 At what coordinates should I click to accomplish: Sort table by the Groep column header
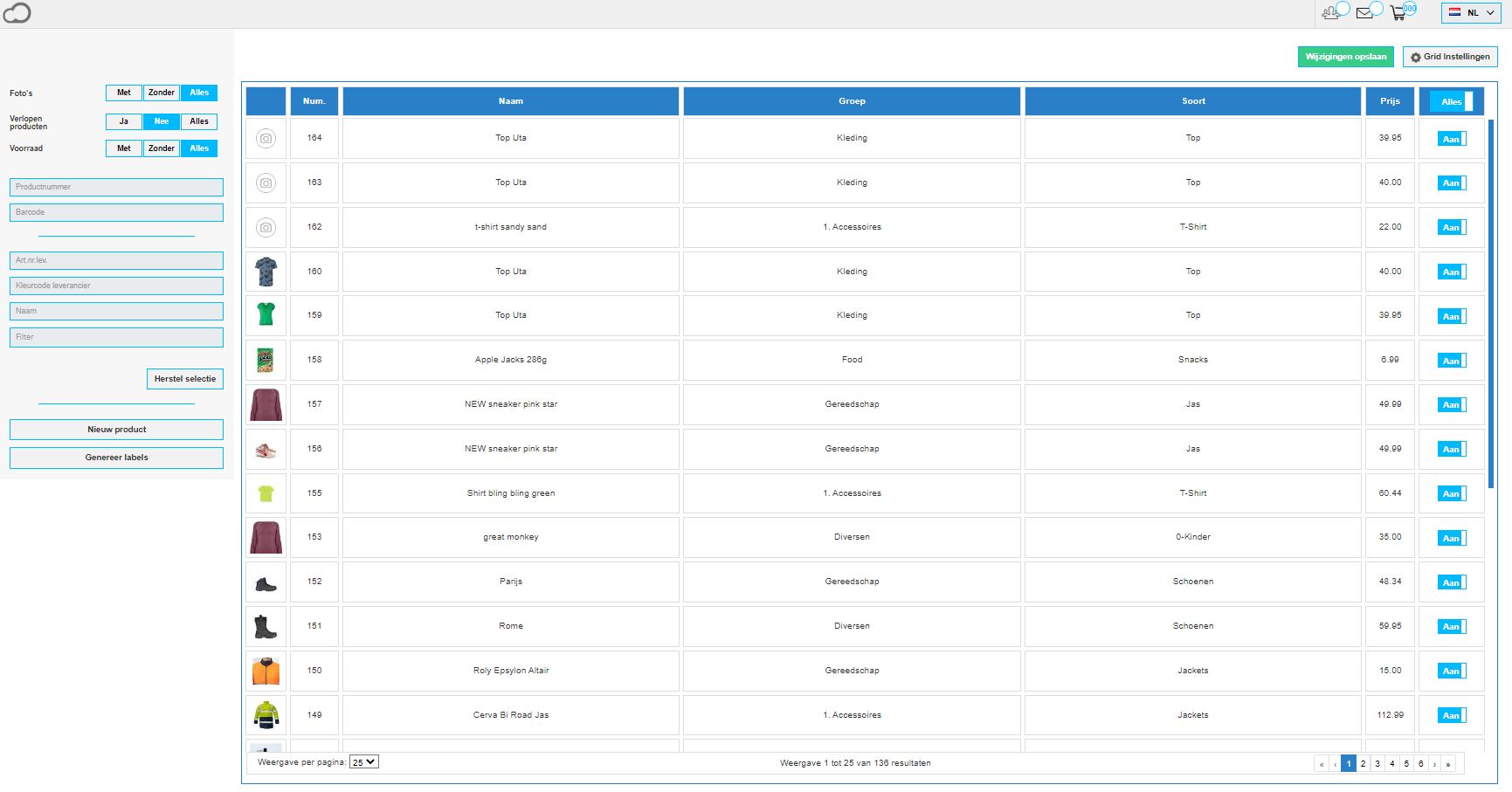pos(852,101)
